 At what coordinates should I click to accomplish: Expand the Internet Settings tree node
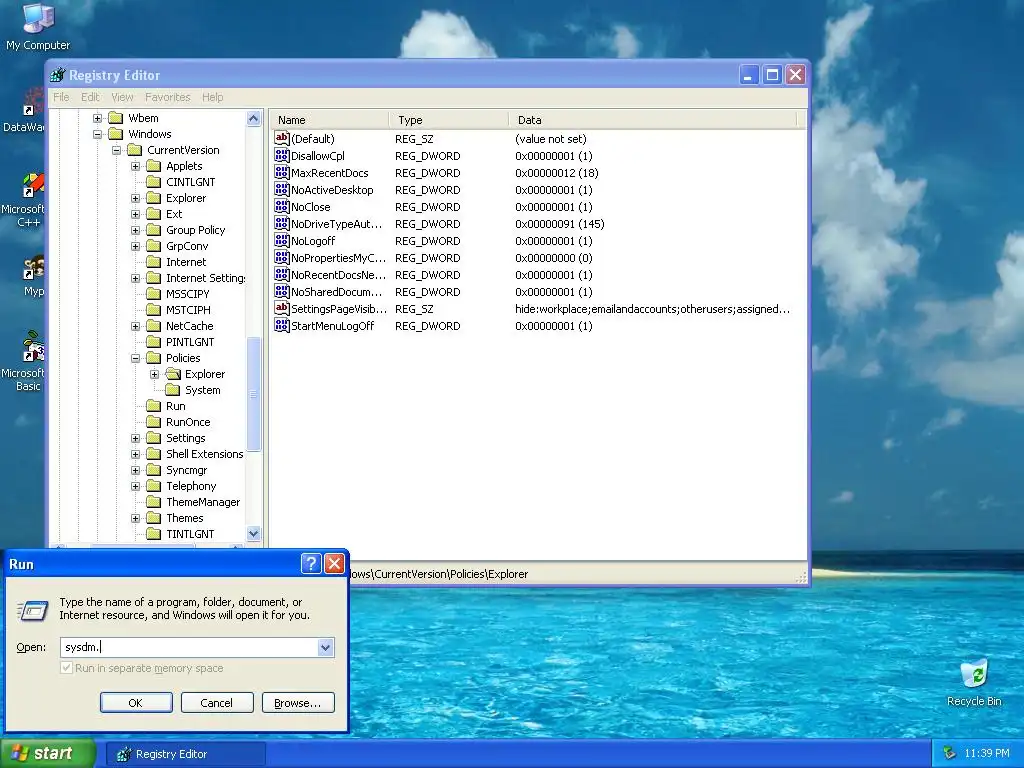[x=135, y=278]
